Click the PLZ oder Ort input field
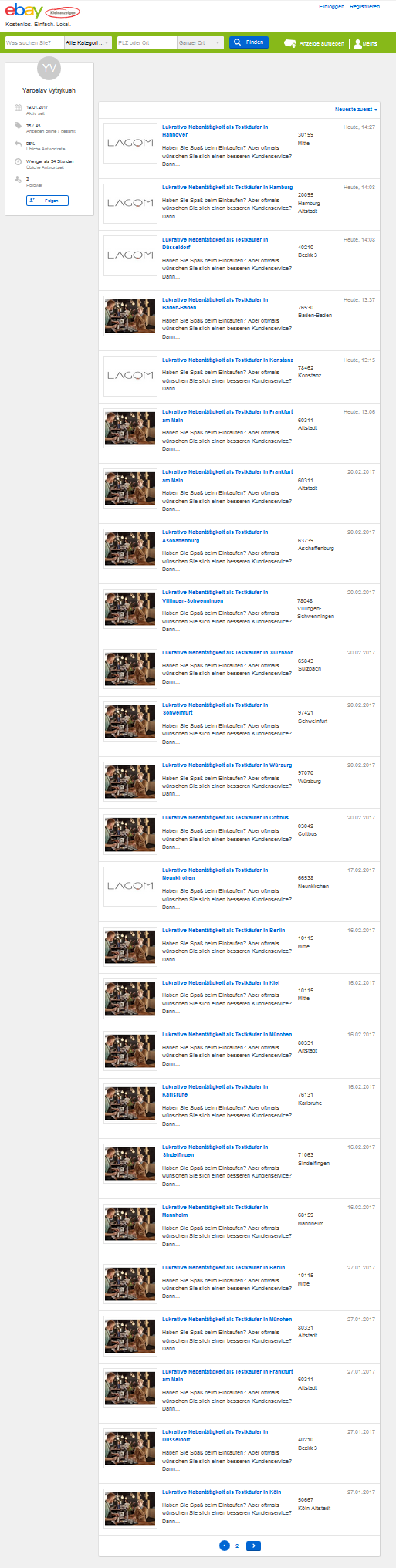Image resolution: width=396 pixels, height=1568 pixels. click(x=147, y=42)
